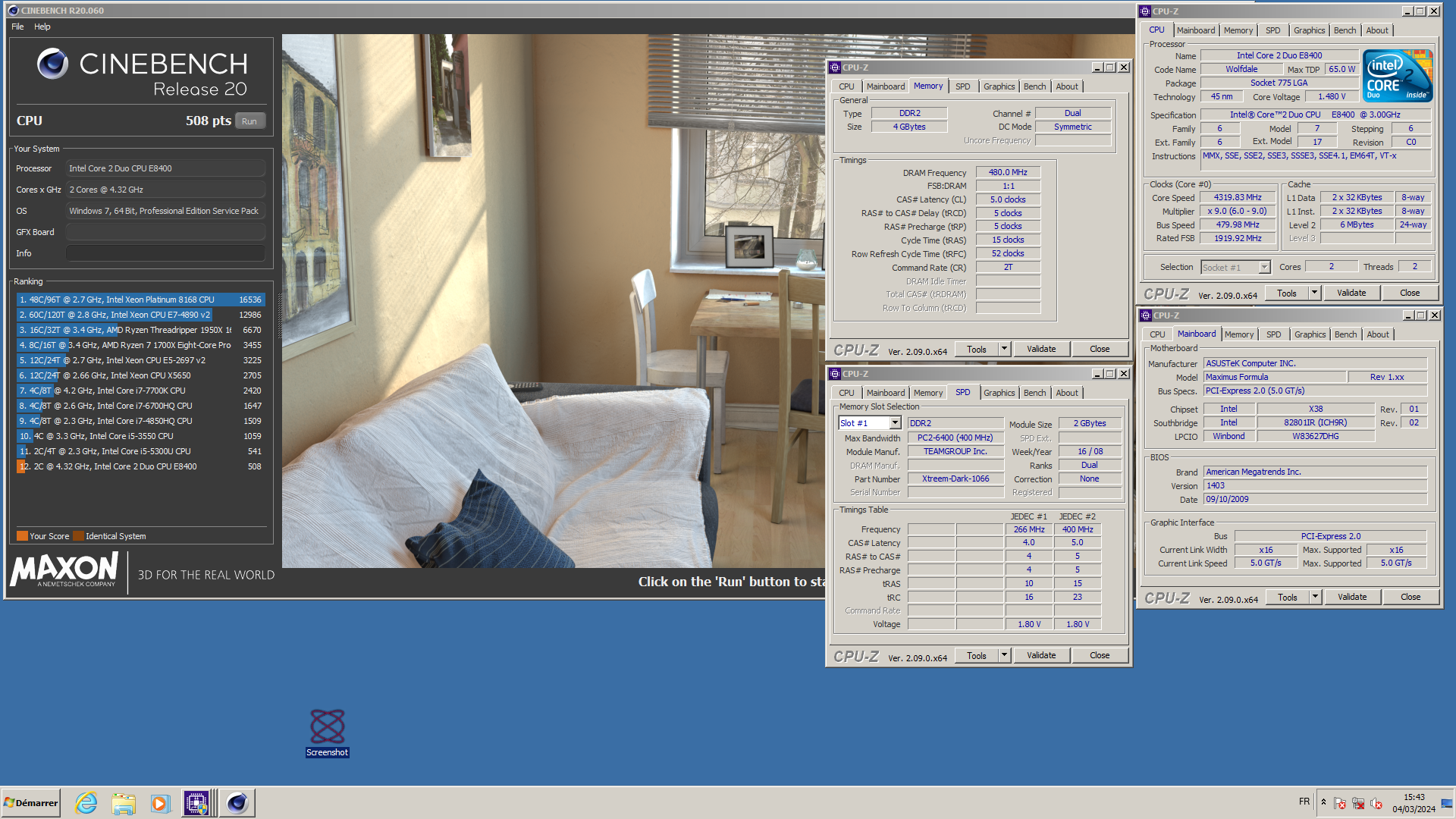Run the CPU benchmark
This screenshot has width=1456, height=819.
(249, 121)
